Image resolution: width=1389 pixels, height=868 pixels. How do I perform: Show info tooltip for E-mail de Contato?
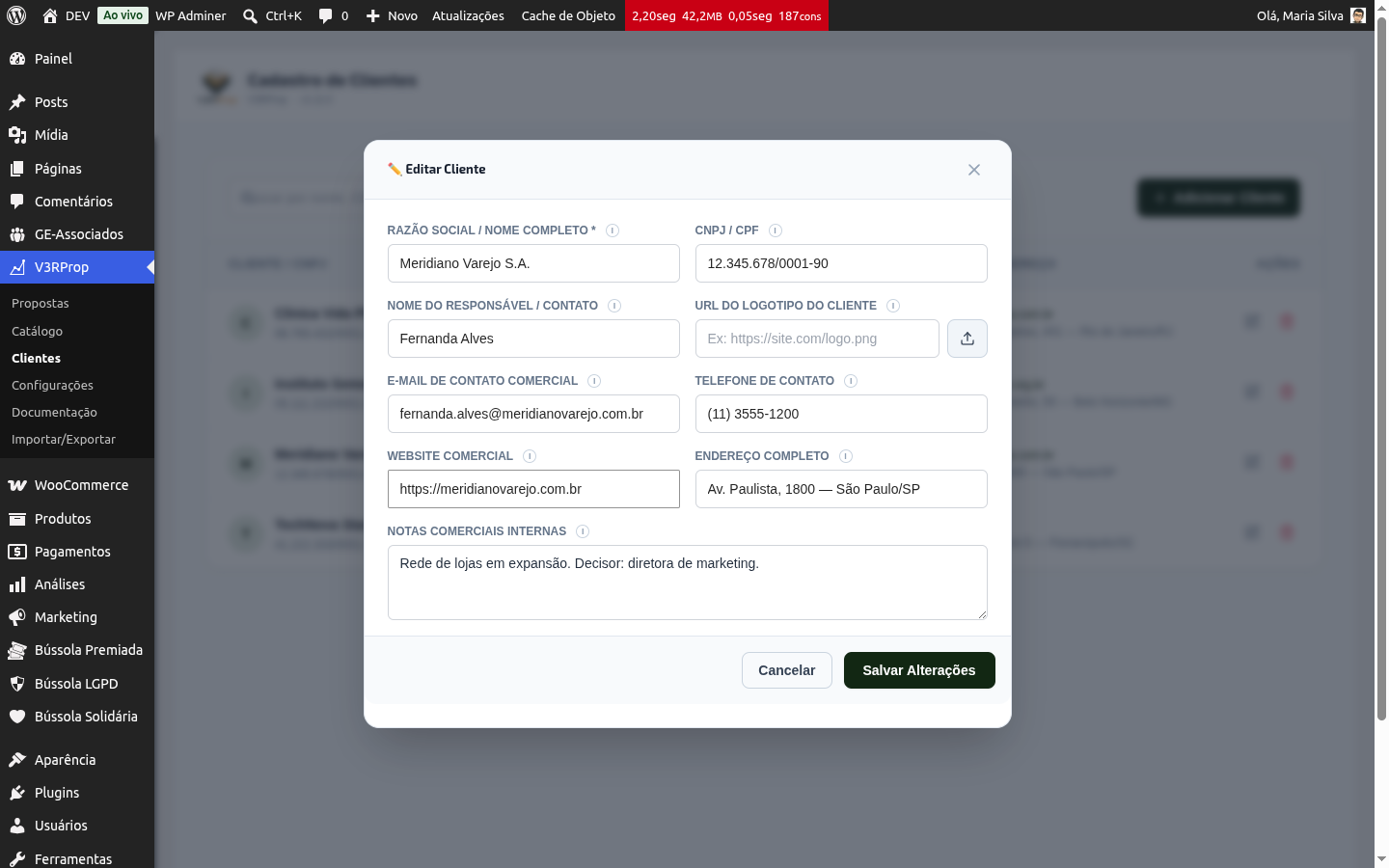594,381
